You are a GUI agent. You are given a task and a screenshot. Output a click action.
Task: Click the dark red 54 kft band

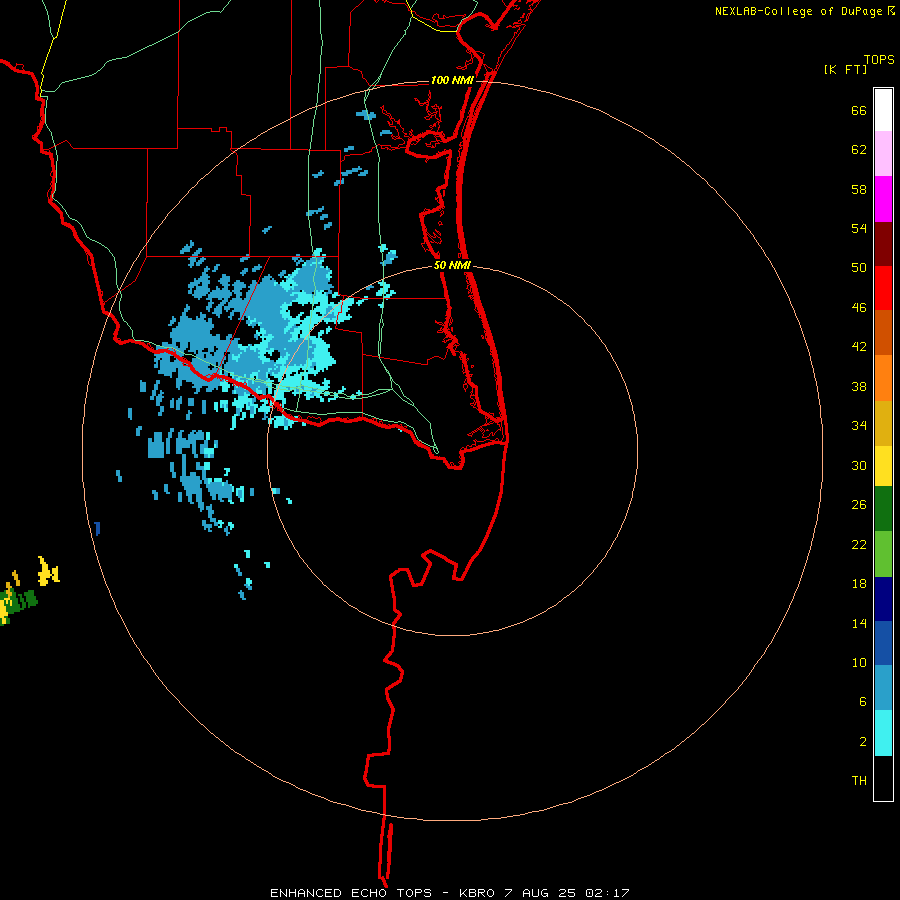point(883,244)
